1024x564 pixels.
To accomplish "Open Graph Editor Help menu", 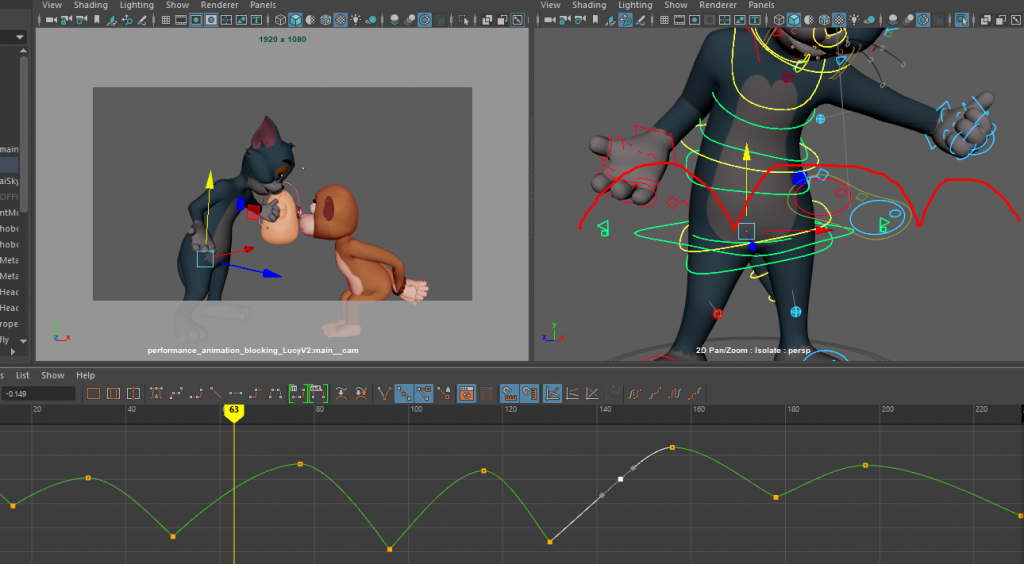I will tap(86, 375).
